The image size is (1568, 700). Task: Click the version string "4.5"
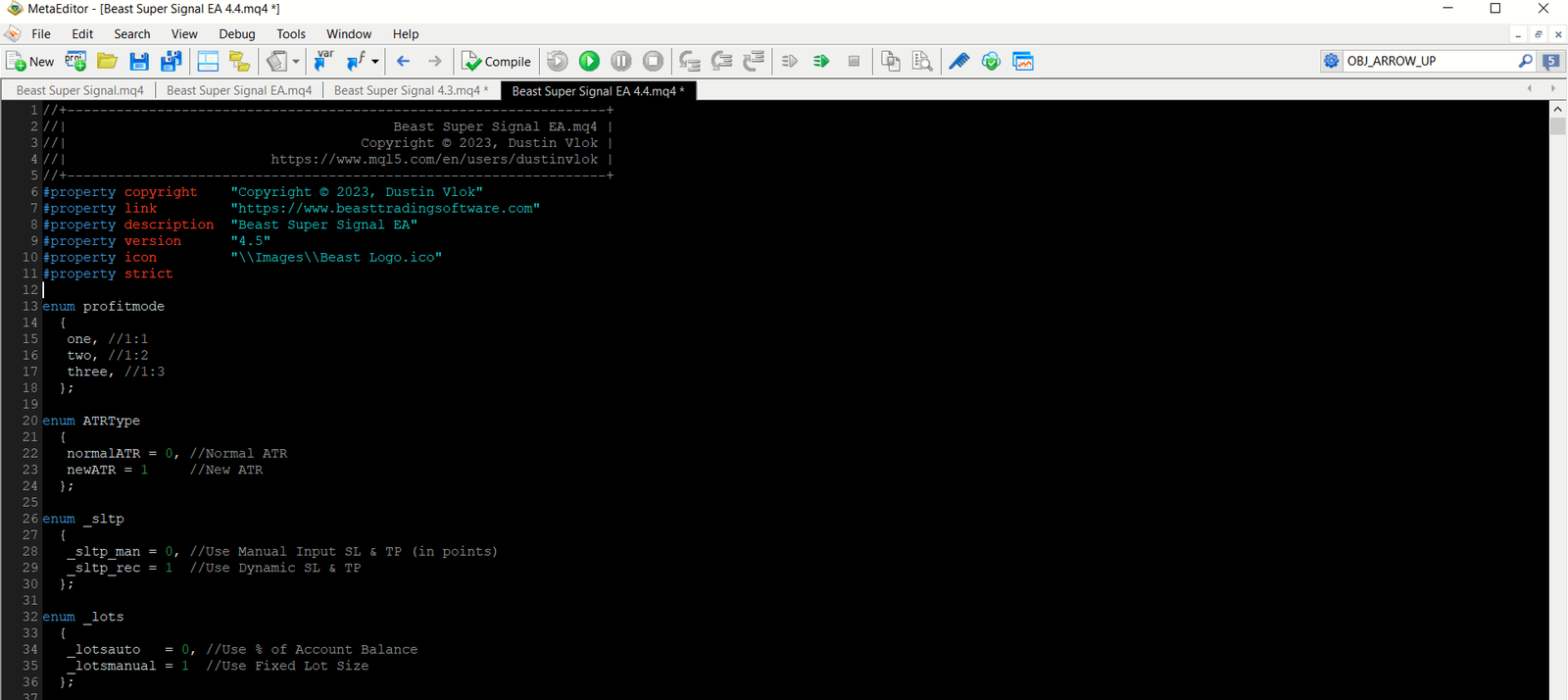tap(250, 240)
